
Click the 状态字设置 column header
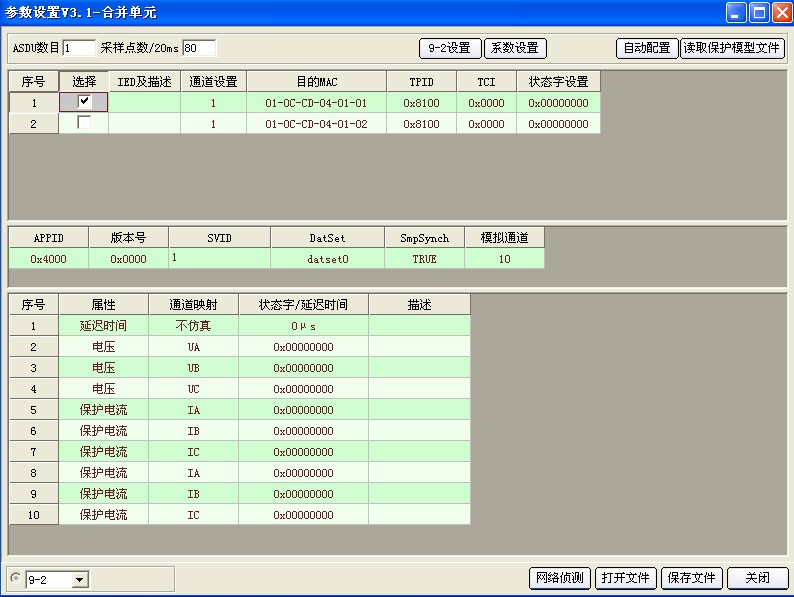[x=558, y=81]
